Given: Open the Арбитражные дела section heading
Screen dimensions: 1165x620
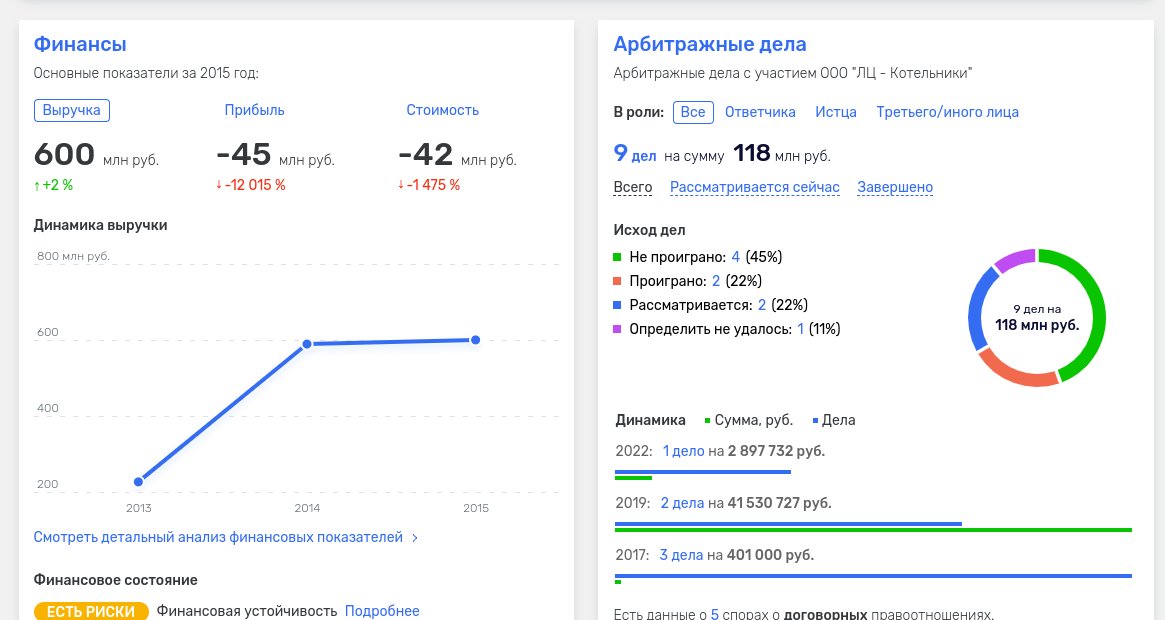Looking at the screenshot, I should click(x=709, y=44).
